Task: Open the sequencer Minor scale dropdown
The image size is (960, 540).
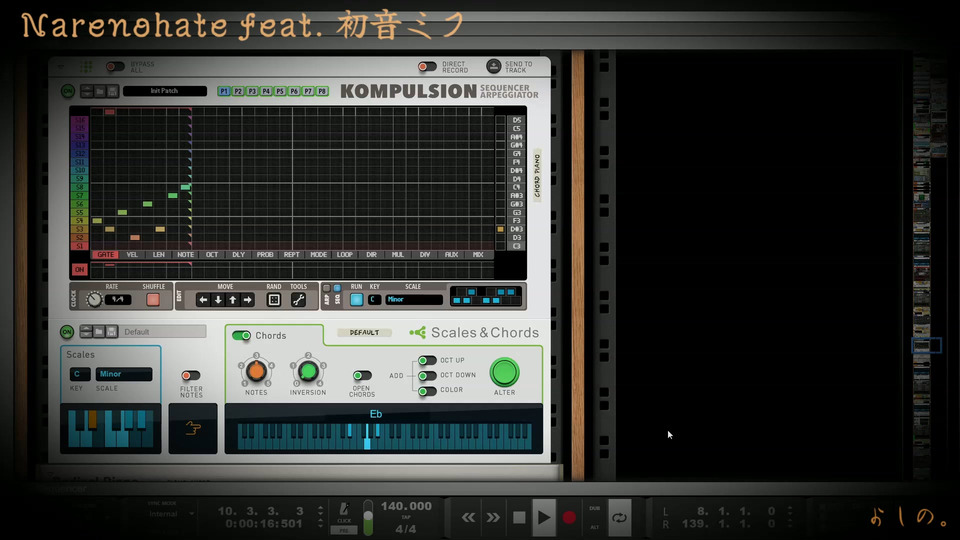Action: pyautogui.click(x=414, y=299)
